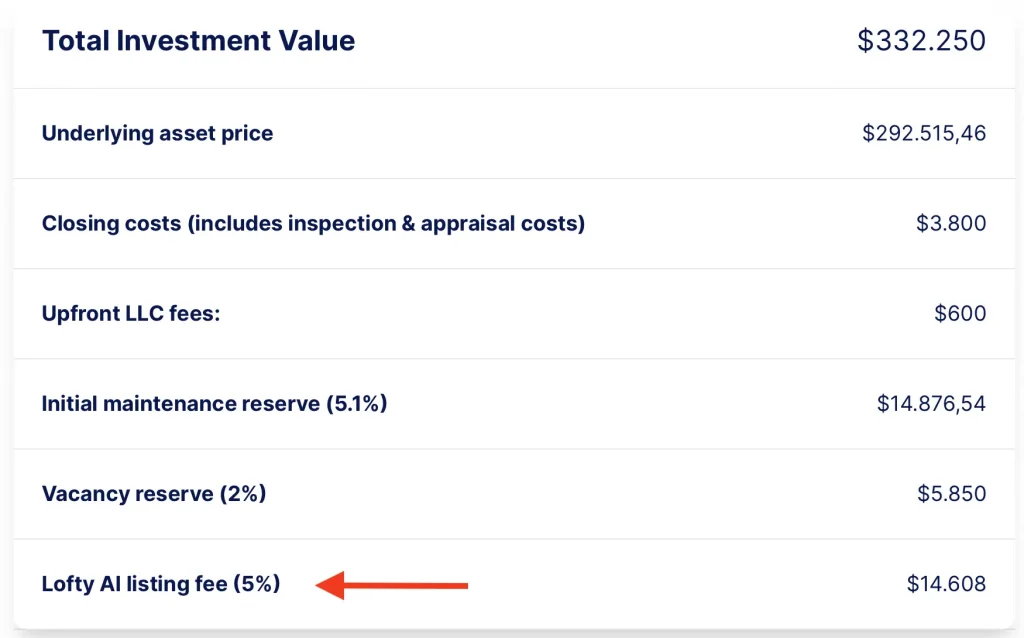
Task: Click the 5.1% maintenance reserve percentage
Action: coord(356,404)
